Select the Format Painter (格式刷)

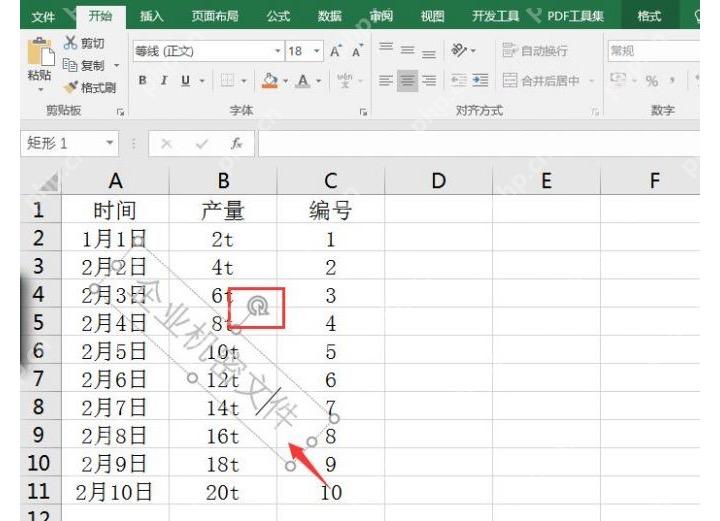tap(90, 87)
